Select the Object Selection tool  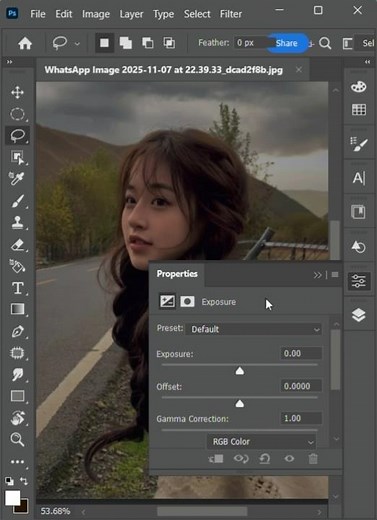point(17,157)
